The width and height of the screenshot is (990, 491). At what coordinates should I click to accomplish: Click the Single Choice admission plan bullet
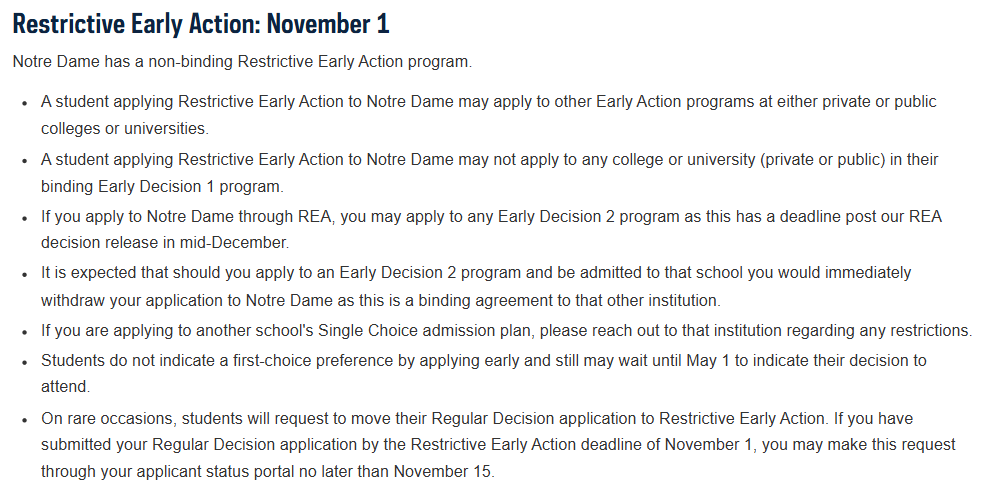click(506, 330)
